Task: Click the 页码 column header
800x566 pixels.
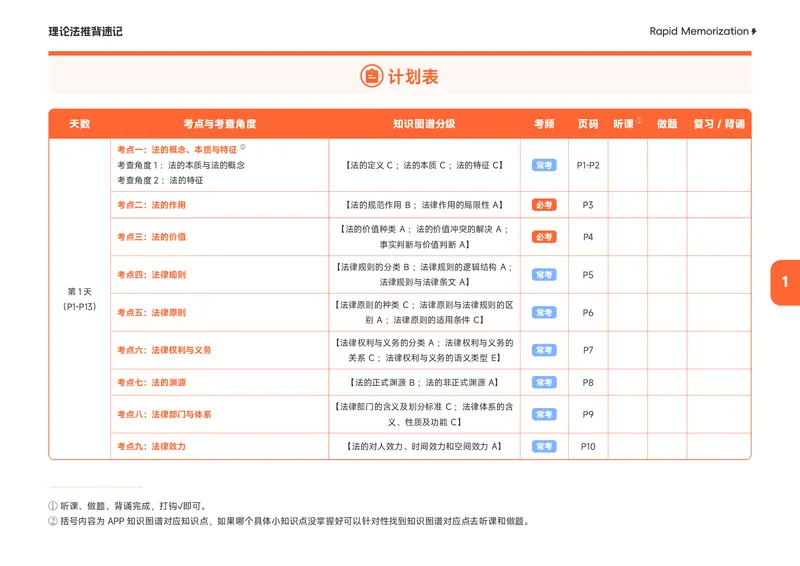Action: [x=588, y=124]
